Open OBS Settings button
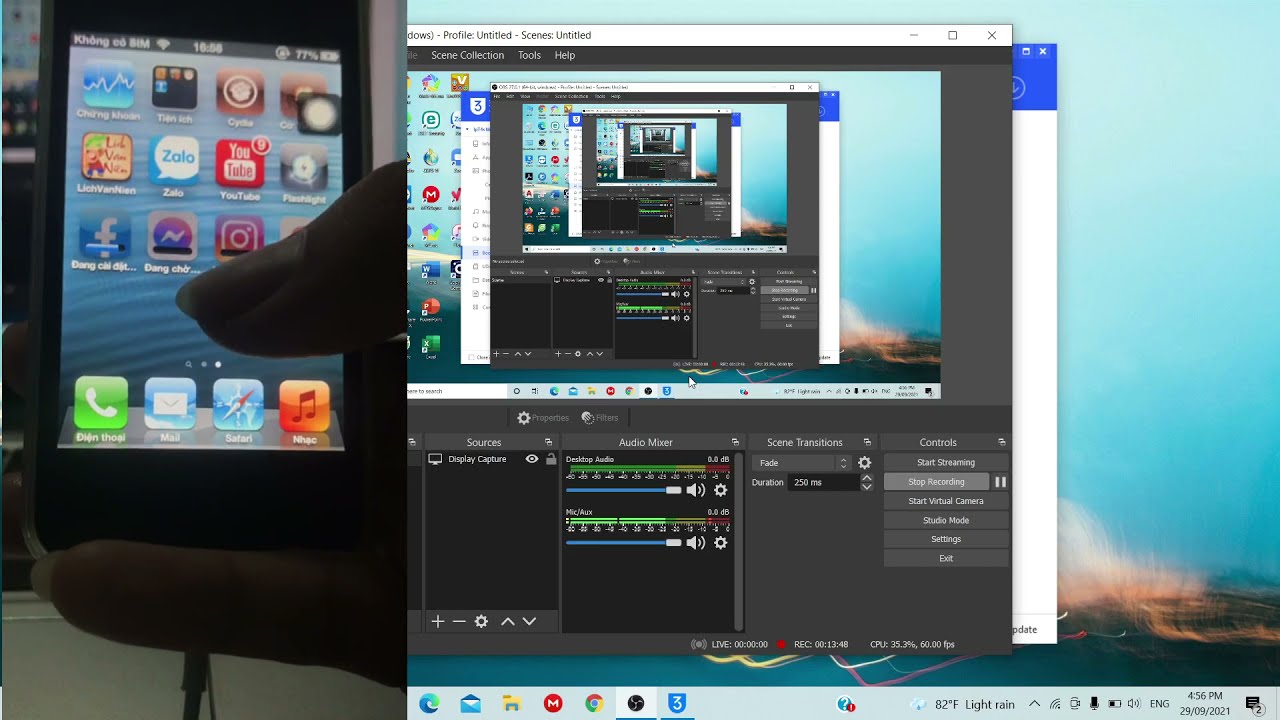This screenshot has width=1280, height=720. 946,539
